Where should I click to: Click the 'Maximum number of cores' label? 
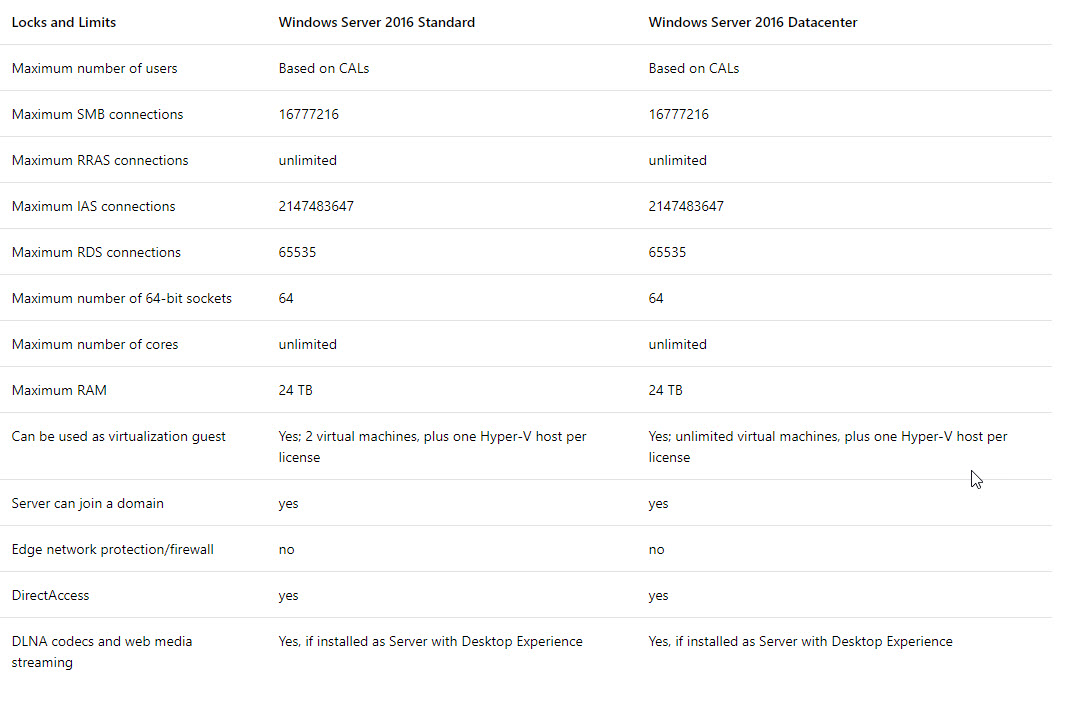(94, 345)
